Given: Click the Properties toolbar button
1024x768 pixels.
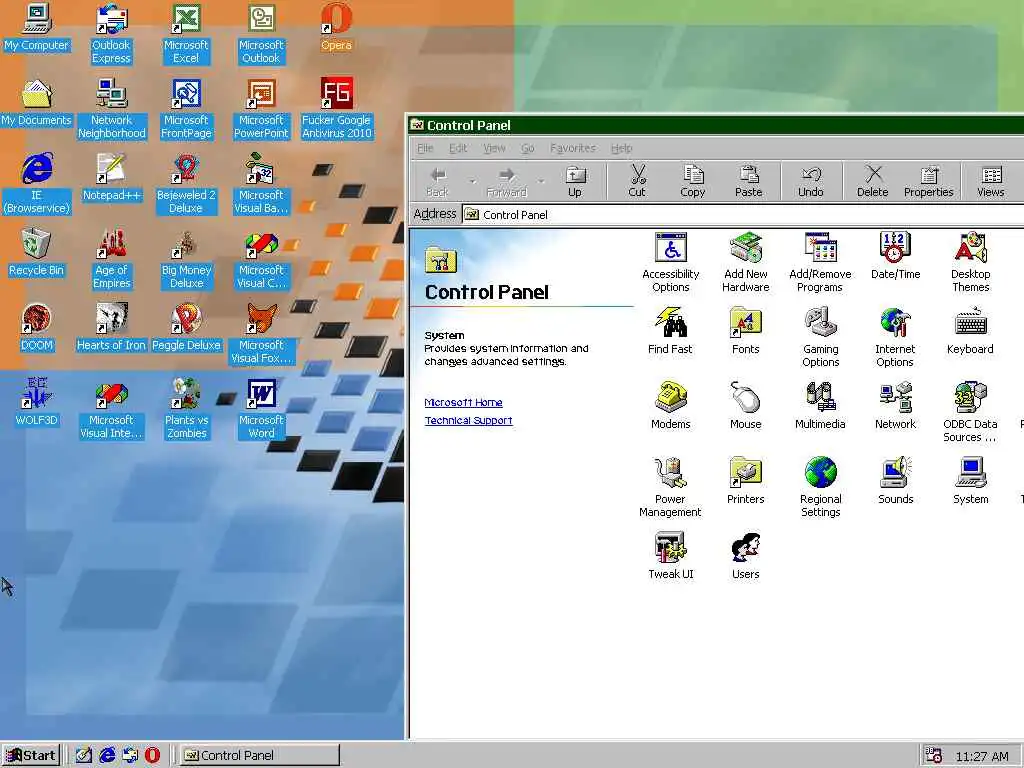Looking at the screenshot, I should [x=929, y=181].
